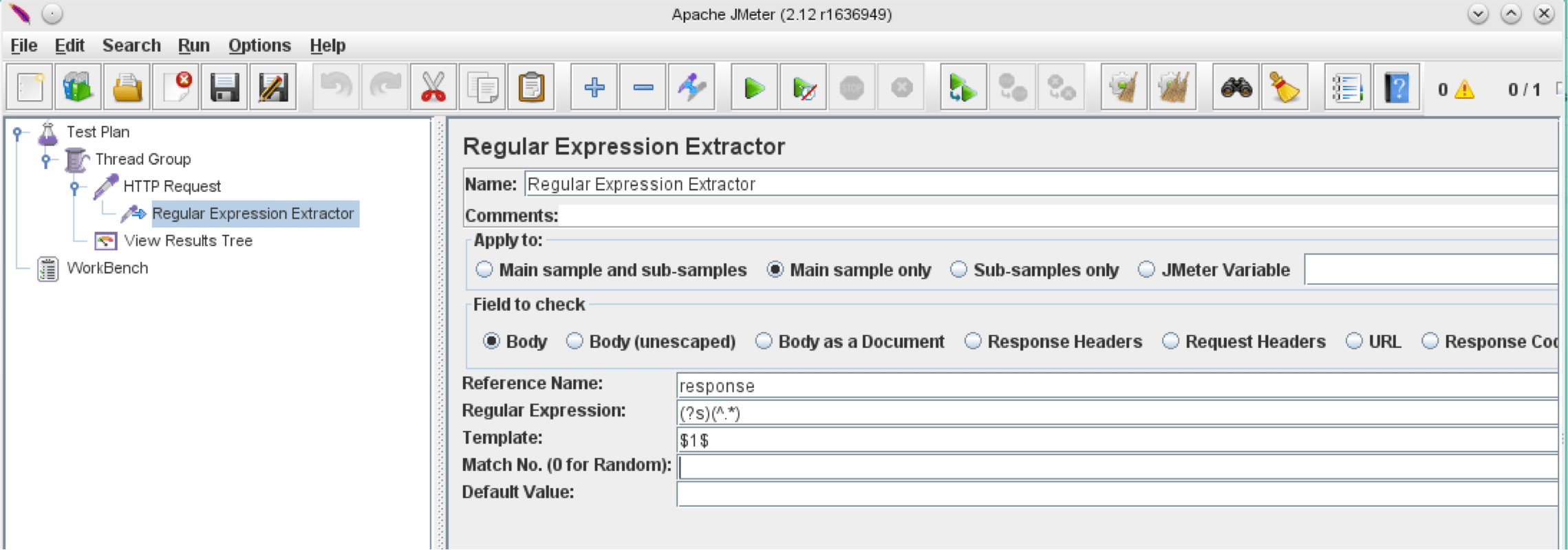This screenshot has width=1568, height=550.
Task: Open the Help menu
Action: click(x=327, y=45)
